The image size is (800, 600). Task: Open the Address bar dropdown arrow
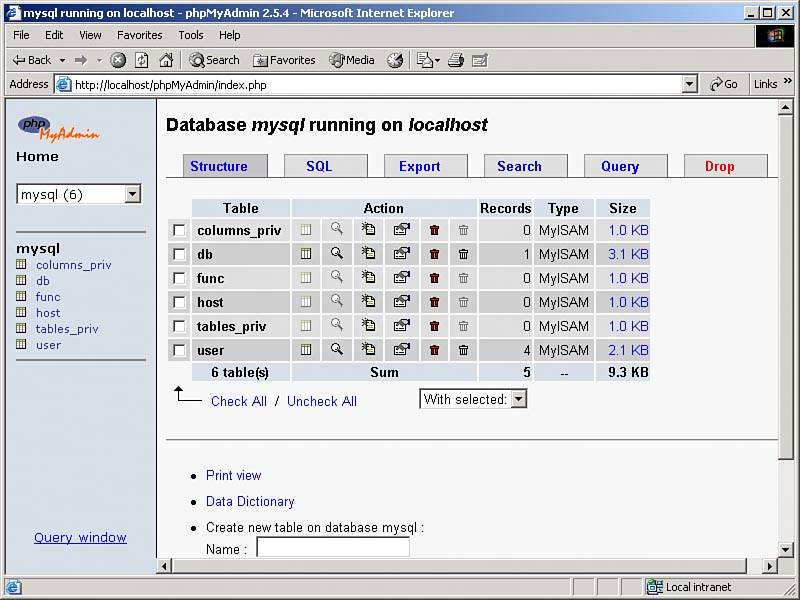pyautogui.click(x=689, y=85)
